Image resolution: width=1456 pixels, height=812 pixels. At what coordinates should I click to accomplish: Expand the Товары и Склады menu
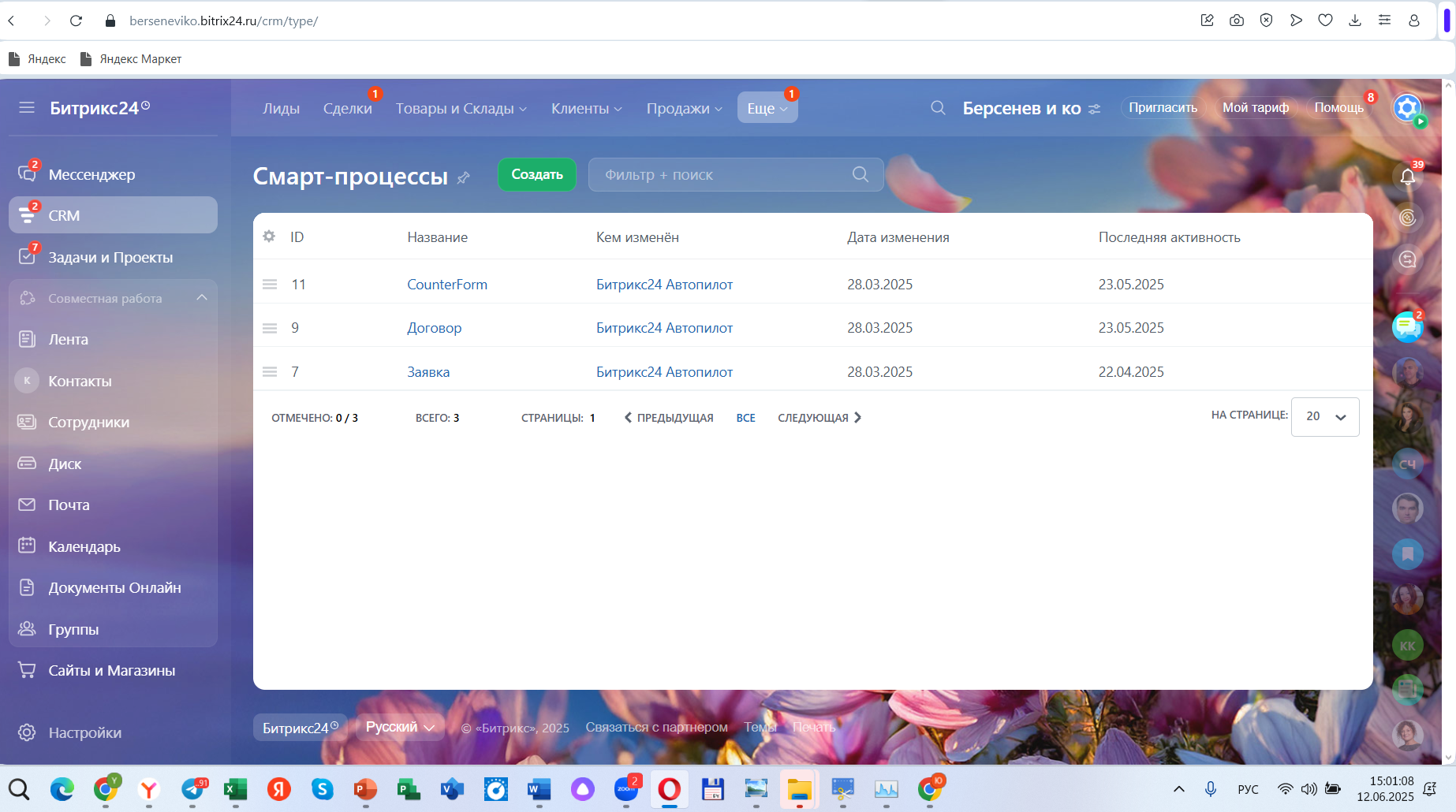pyautogui.click(x=461, y=109)
